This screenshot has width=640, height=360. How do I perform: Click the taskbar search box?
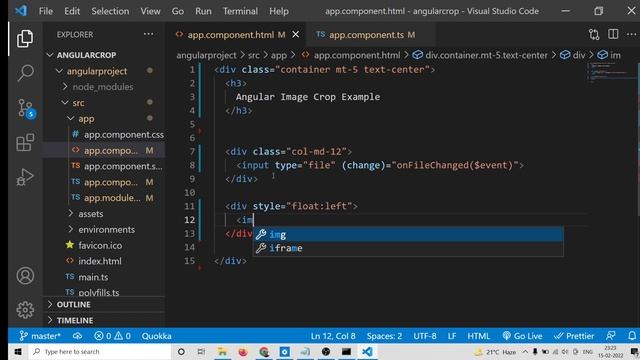pos(100,351)
